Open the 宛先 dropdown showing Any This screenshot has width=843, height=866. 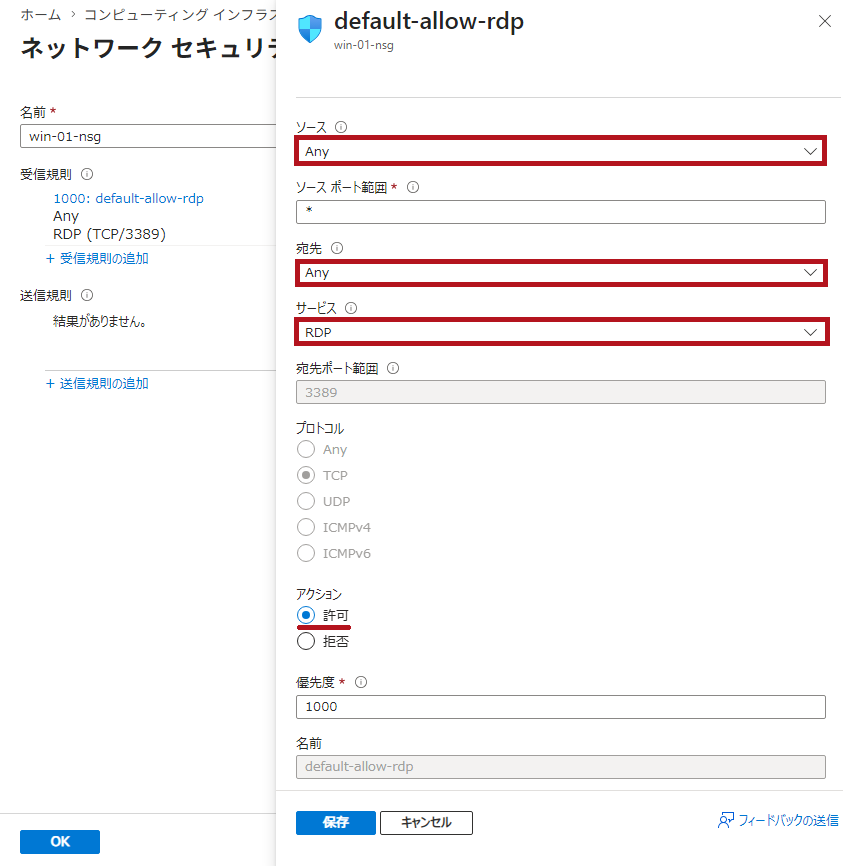coord(561,272)
